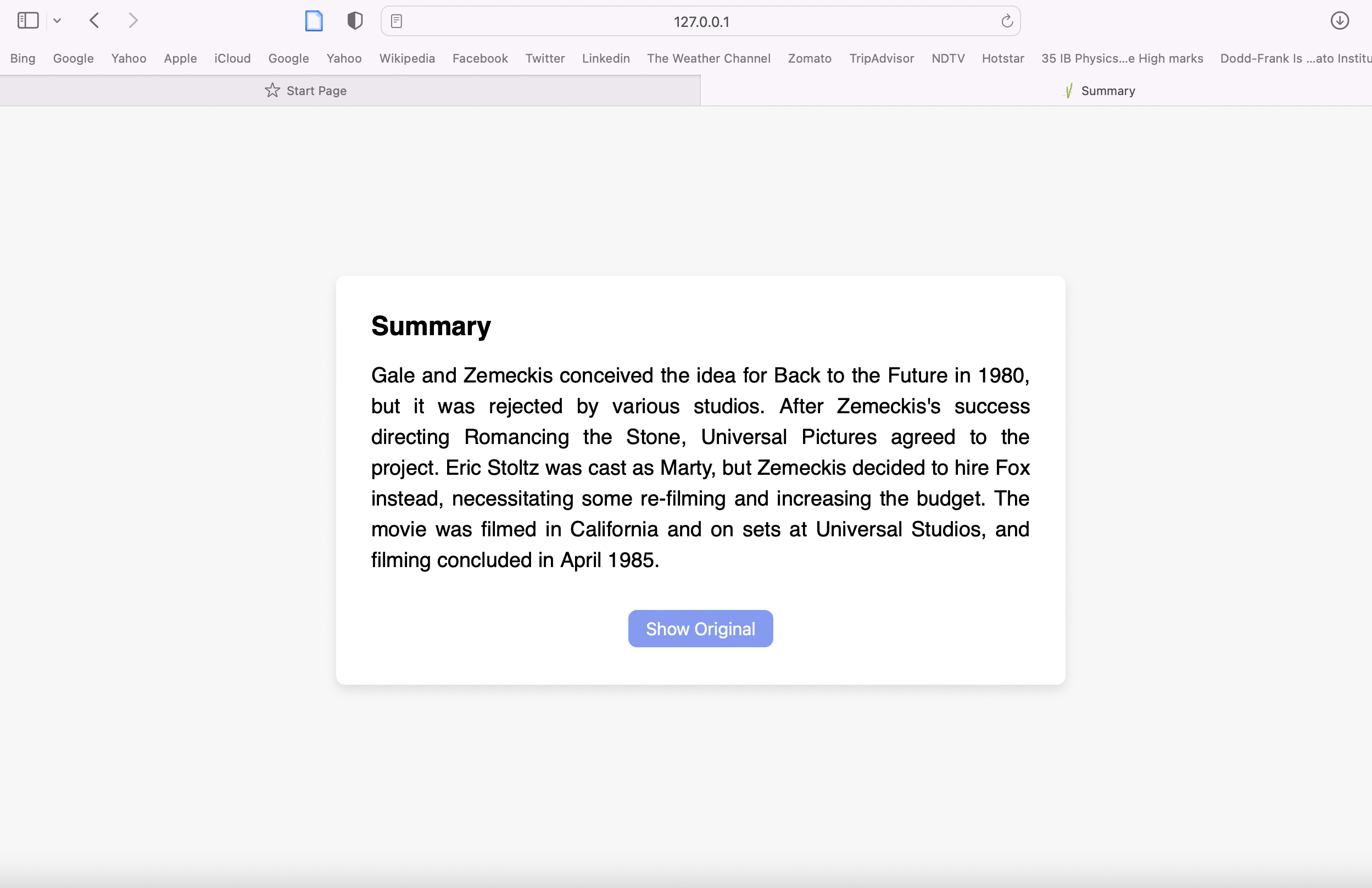This screenshot has width=1372, height=888.
Task: Show the downloads popover
Action: pyautogui.click(x=1339, y=21)
